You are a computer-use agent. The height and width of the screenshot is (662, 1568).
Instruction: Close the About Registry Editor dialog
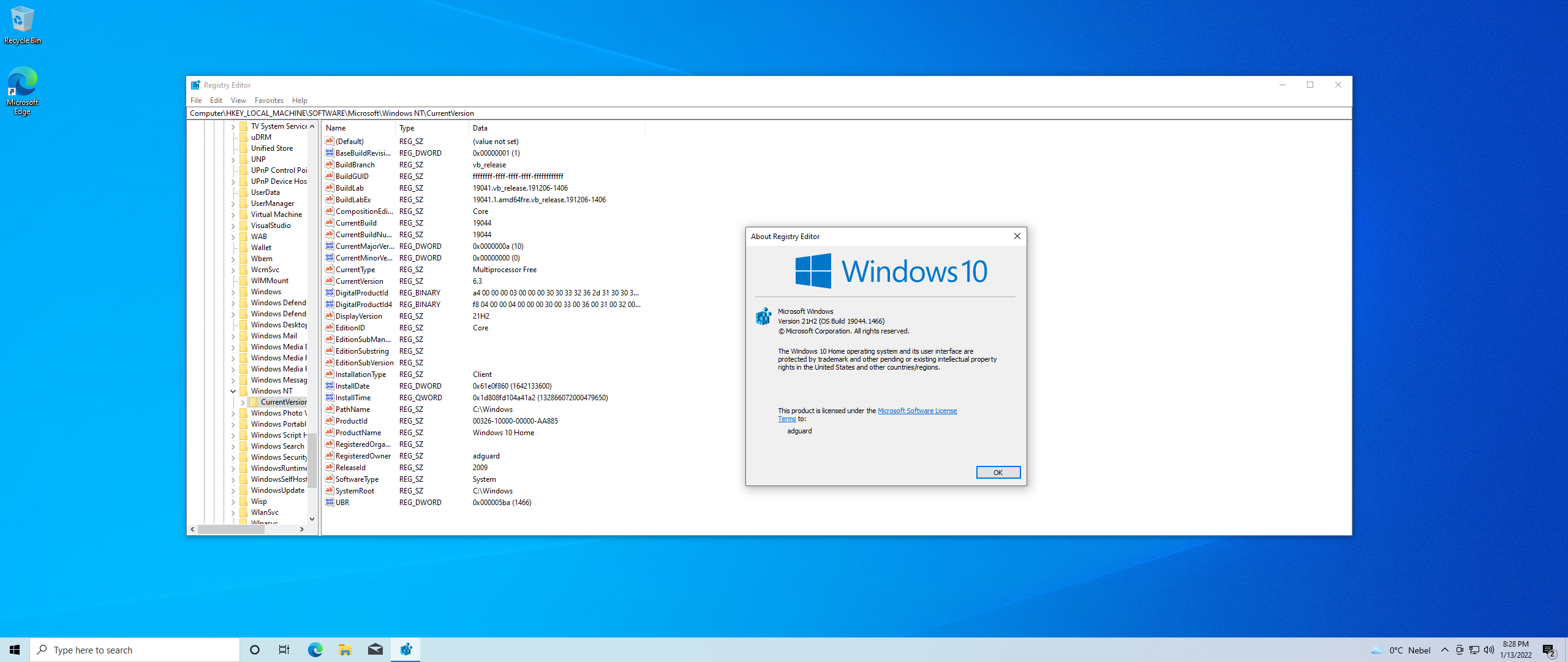click(1017, 236)
